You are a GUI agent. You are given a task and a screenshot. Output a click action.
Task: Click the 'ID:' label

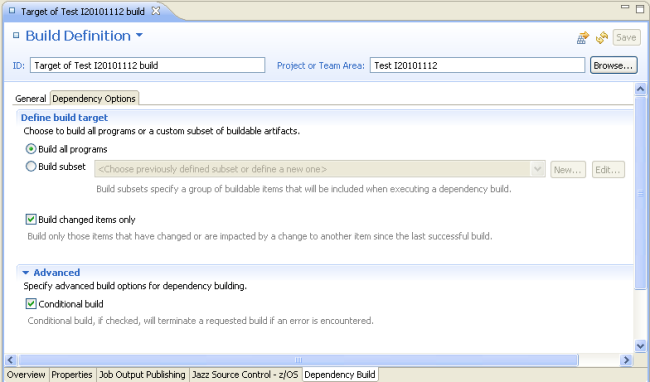click(x=19, y=65)
